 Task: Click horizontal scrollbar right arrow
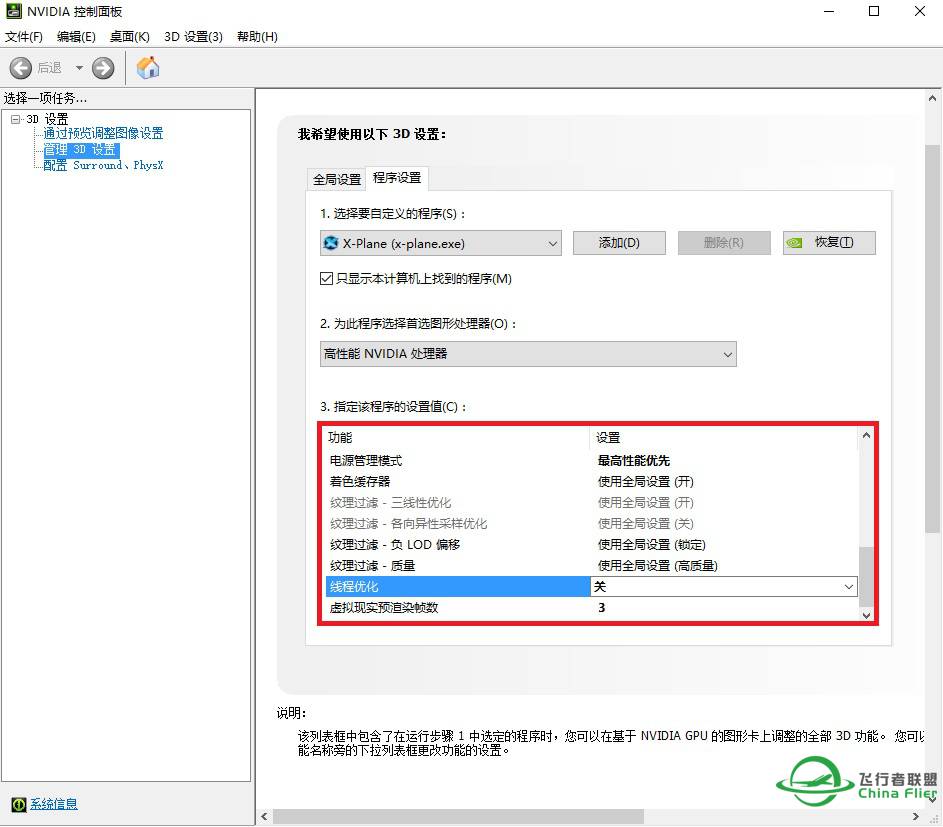916,817
